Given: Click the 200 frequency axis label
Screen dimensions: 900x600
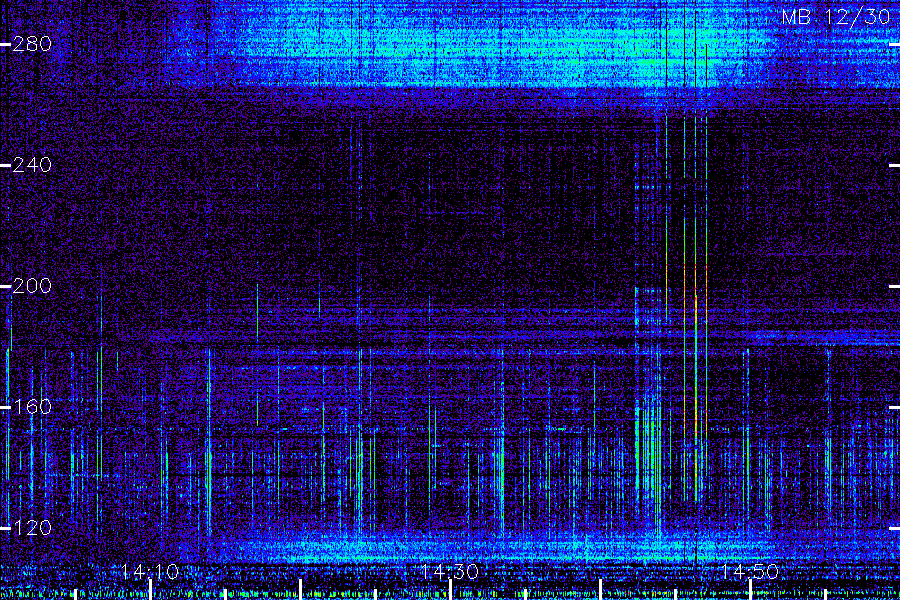Looking at the screenshot, I should click(x=32, y=286).
